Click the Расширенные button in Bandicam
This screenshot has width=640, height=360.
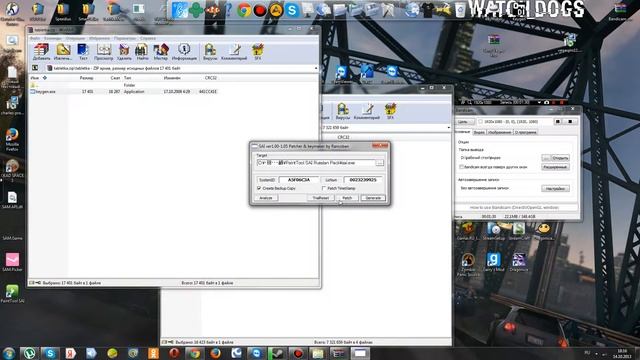(x=555, y=167)
